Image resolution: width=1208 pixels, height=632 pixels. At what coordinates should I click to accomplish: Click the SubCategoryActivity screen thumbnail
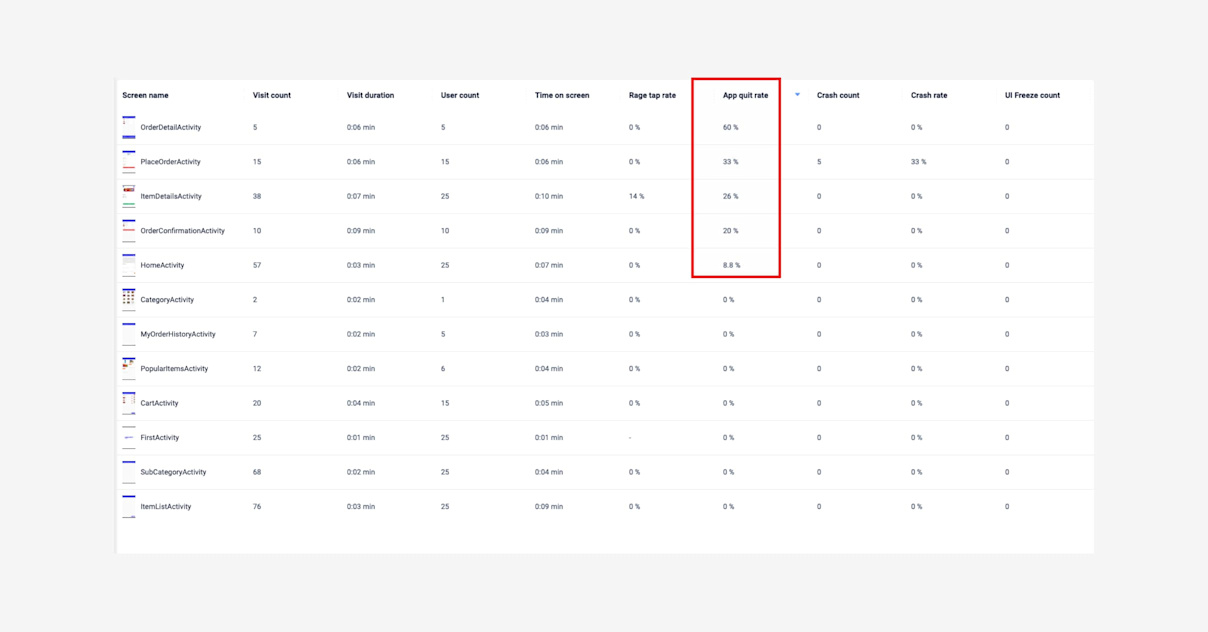click(x=128, y=471)
